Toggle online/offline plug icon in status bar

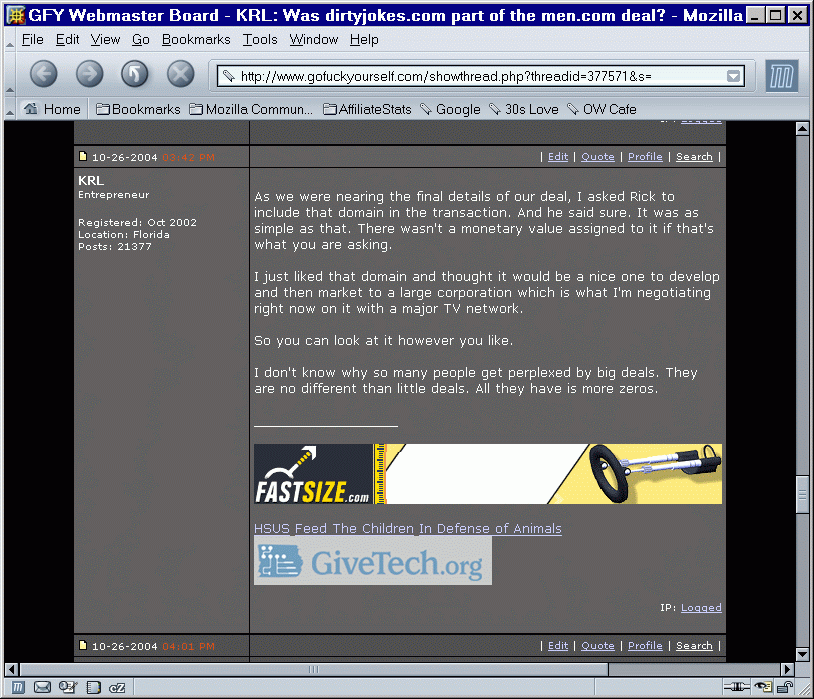737,687
